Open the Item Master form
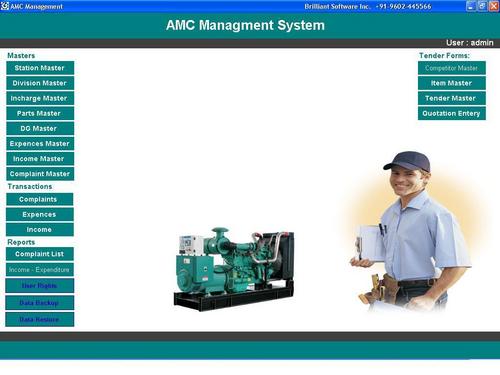Screen dimensions: 500x375 [x=452, y=83]
